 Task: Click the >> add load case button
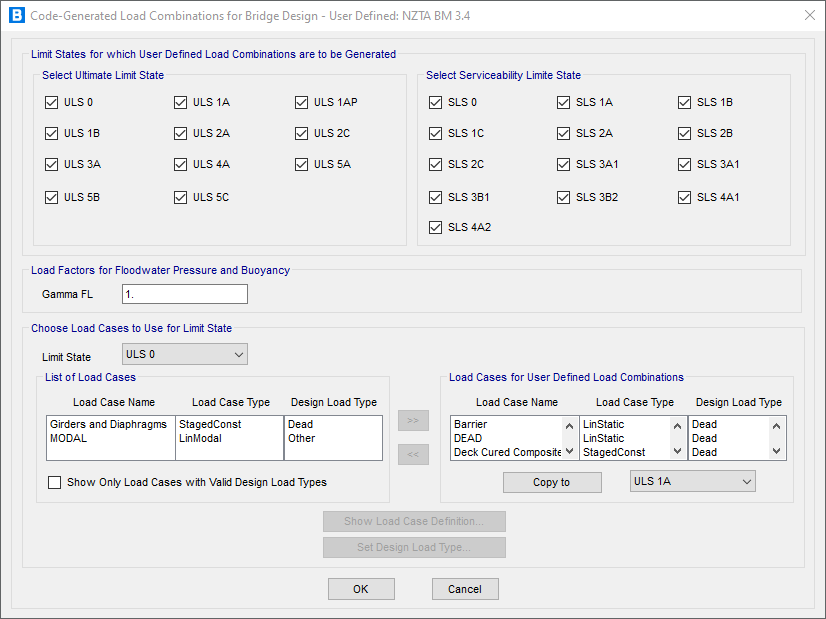tap(413, 421)
